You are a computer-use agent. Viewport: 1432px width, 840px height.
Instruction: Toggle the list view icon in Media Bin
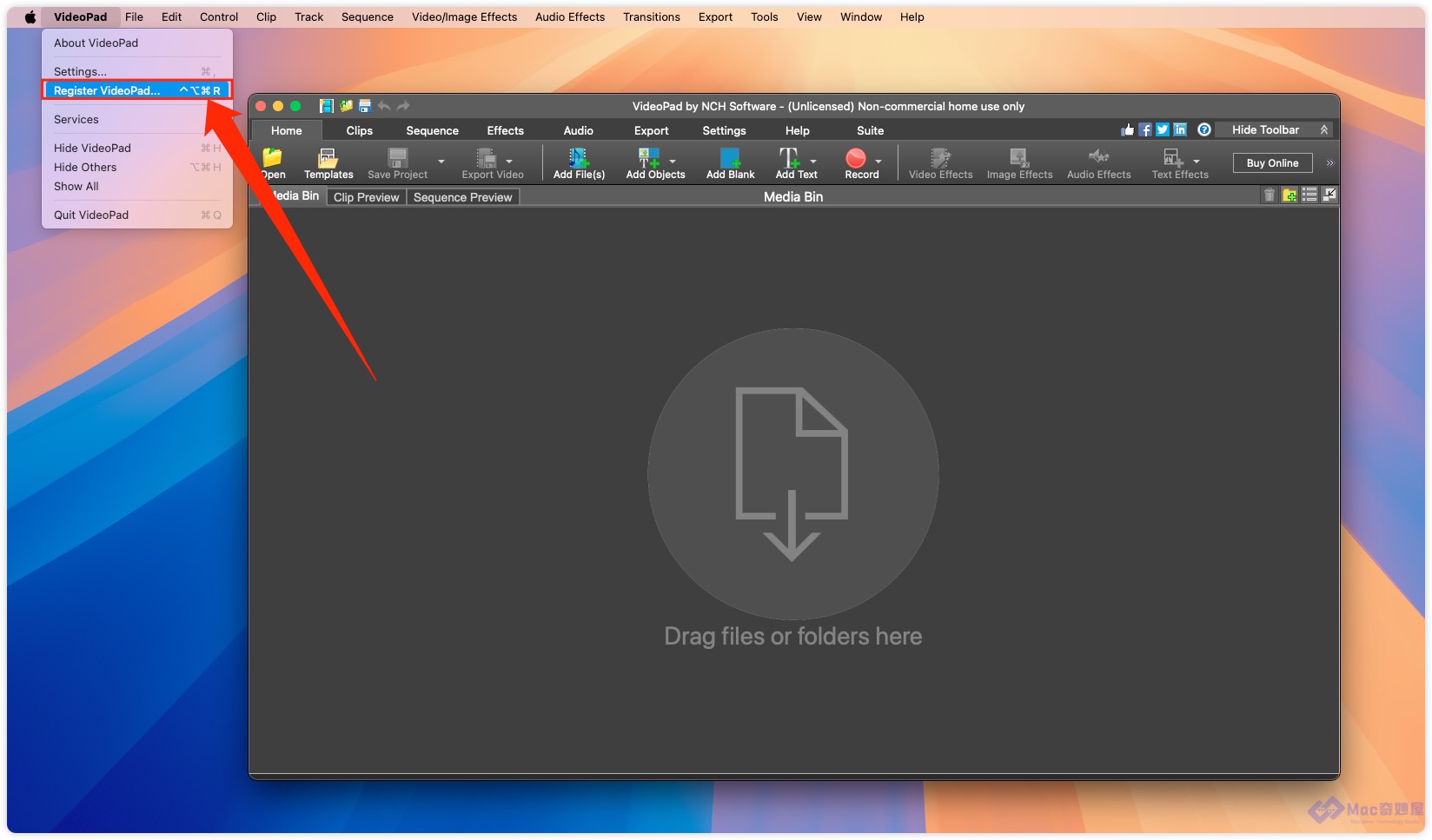tap(1309, 195)
